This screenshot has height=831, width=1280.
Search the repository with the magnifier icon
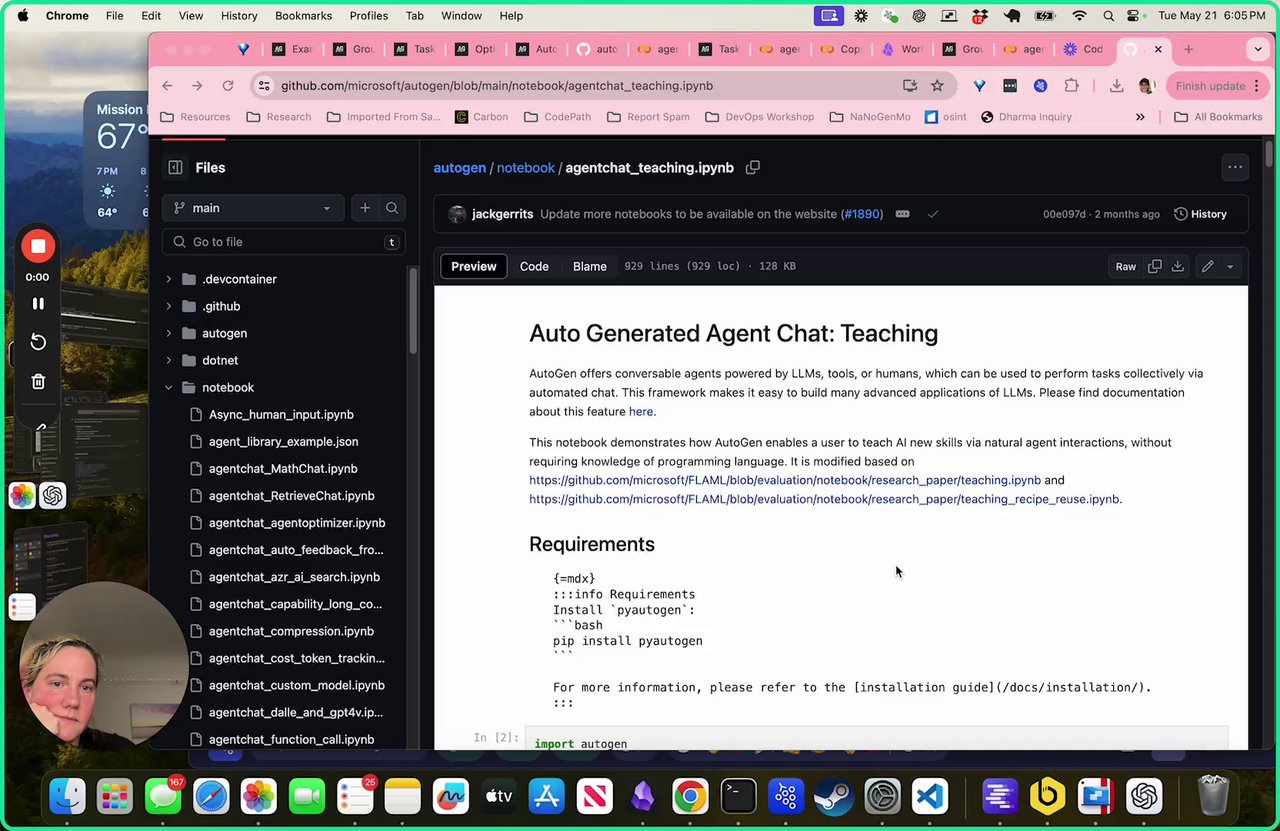(392, 208)
